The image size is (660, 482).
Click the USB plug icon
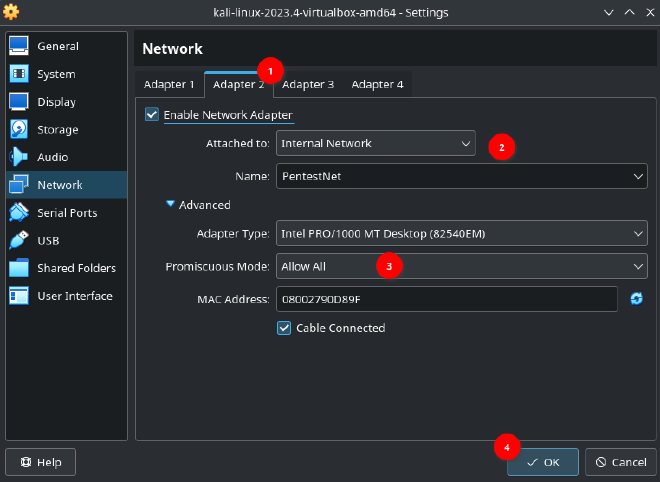pos(19,240)
